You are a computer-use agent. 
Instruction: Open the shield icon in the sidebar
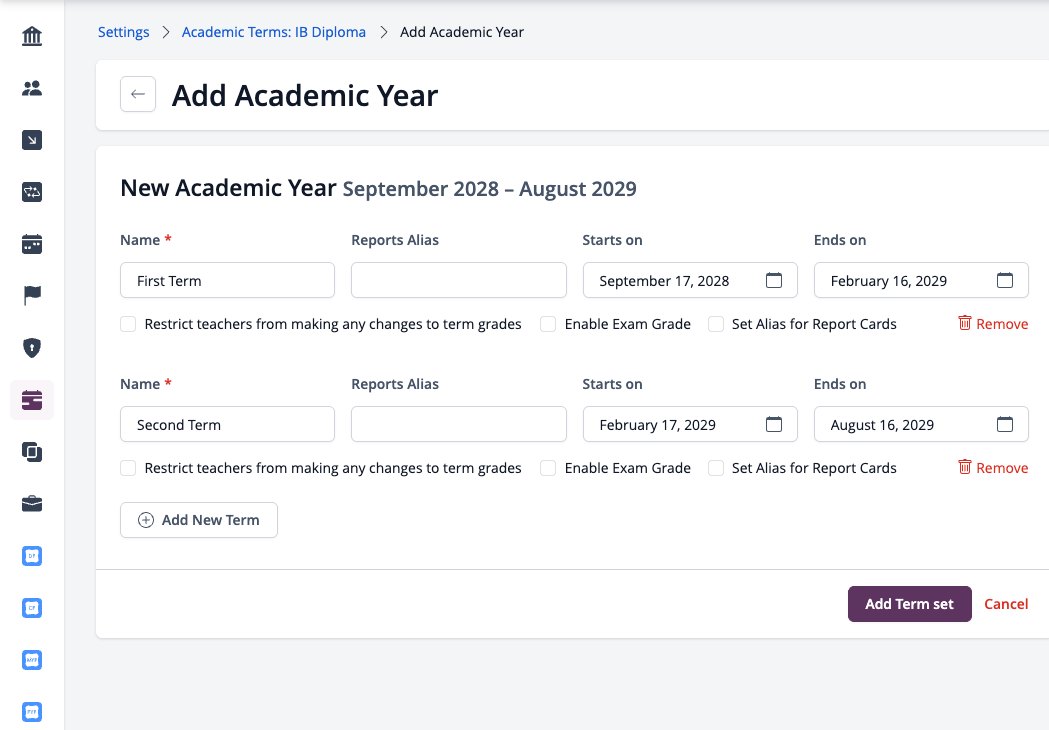[31, 347]
